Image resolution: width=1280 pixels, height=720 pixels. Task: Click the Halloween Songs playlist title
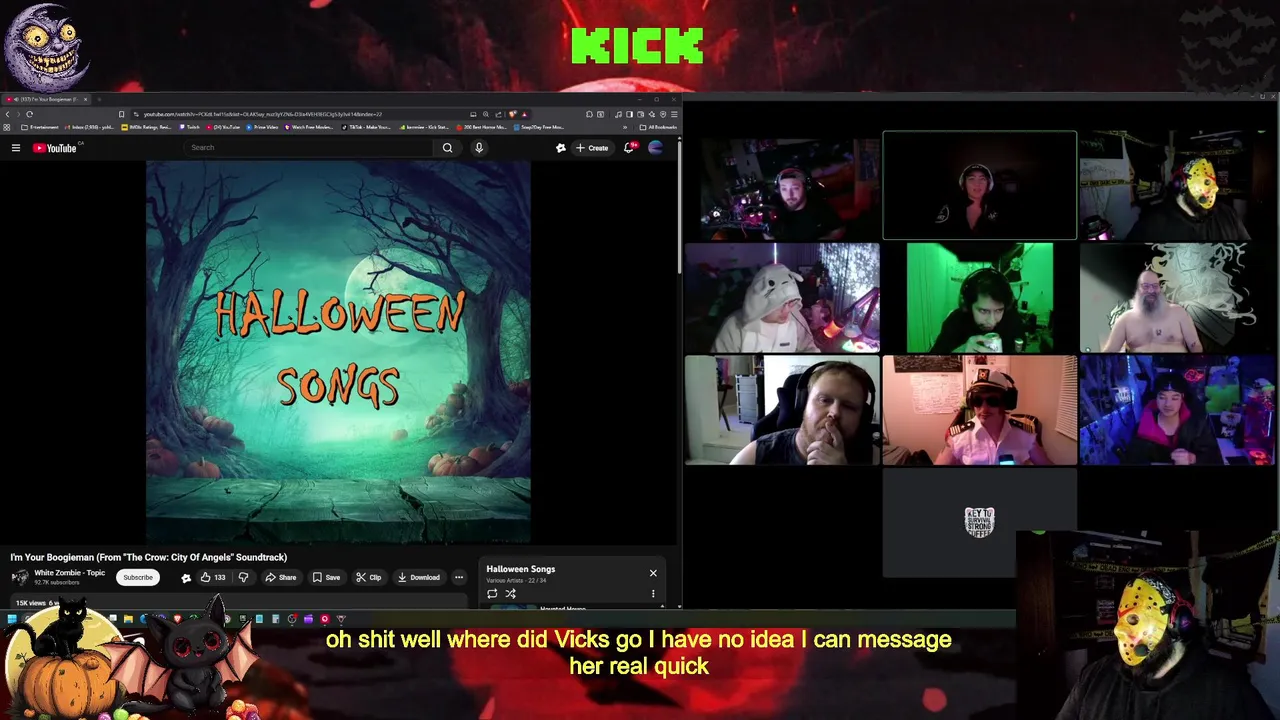point(520,569)
